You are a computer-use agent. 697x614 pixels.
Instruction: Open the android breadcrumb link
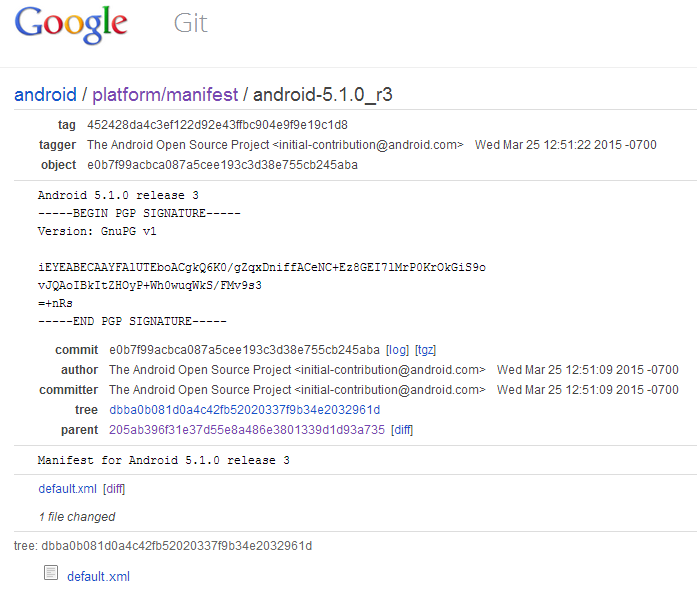tap(45, 95)
